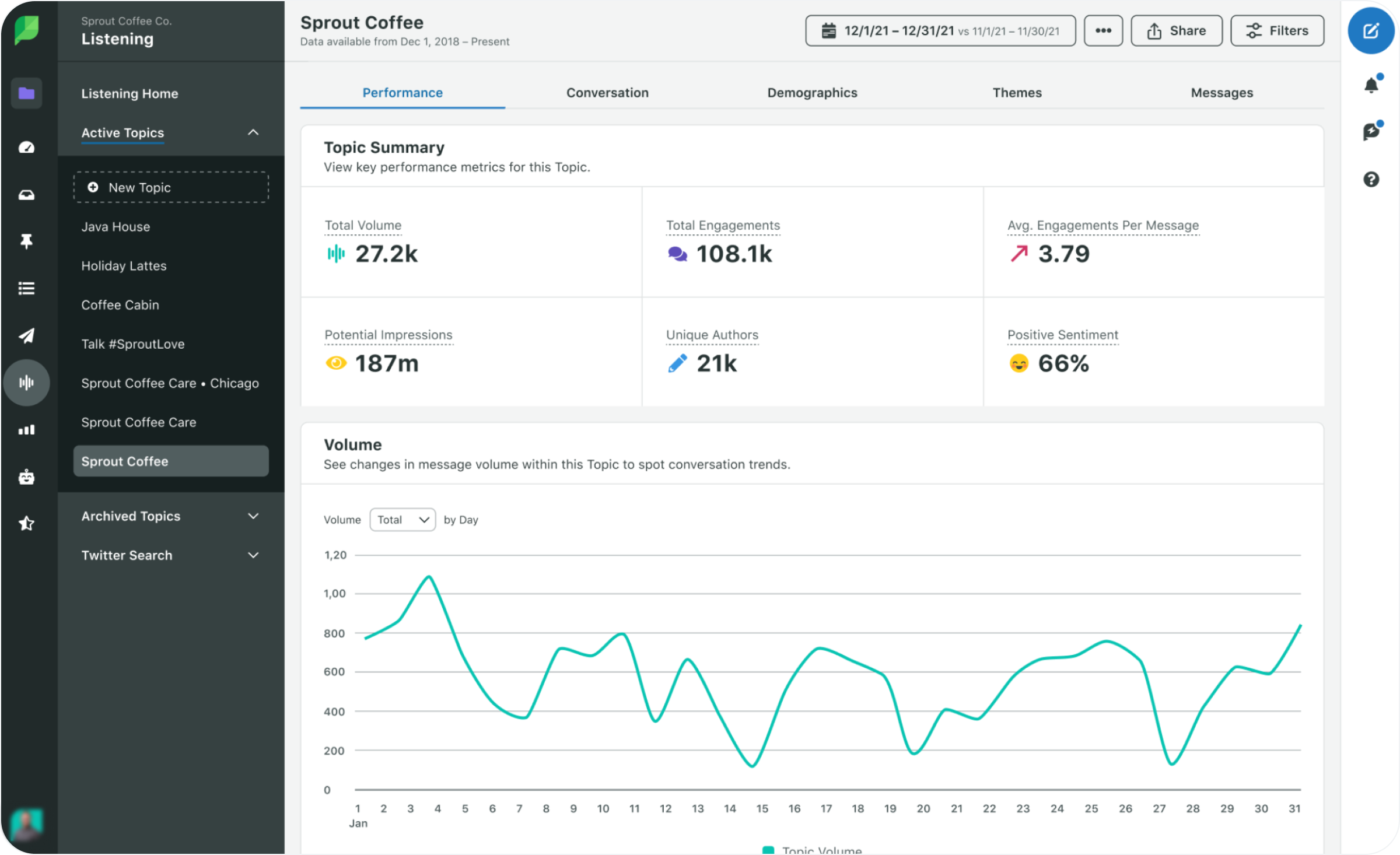This screenshot has width=1400, height=855.
Task: Click the Unique Authors metric label
Action: (x=712, y=335)
